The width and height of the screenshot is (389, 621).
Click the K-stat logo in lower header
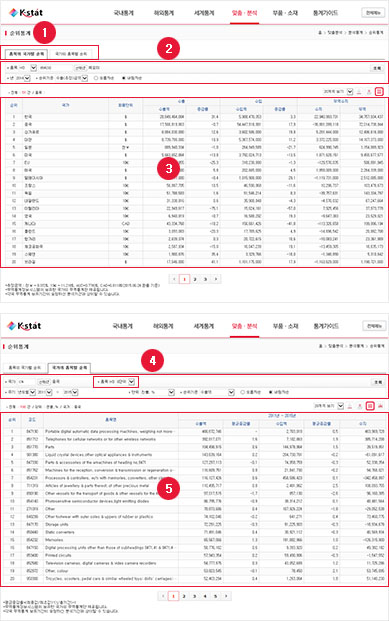click(25, 326)
